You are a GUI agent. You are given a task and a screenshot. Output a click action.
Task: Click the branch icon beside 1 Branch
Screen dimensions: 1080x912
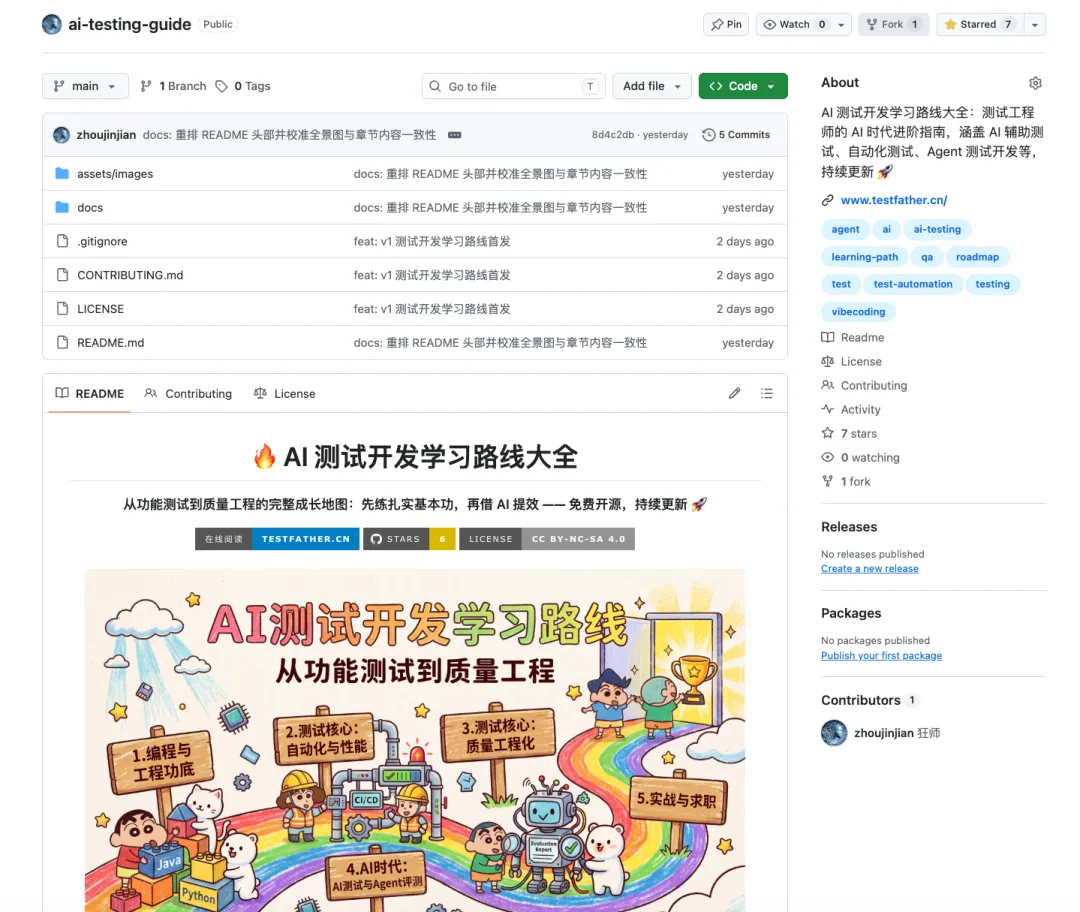[146, 86]
